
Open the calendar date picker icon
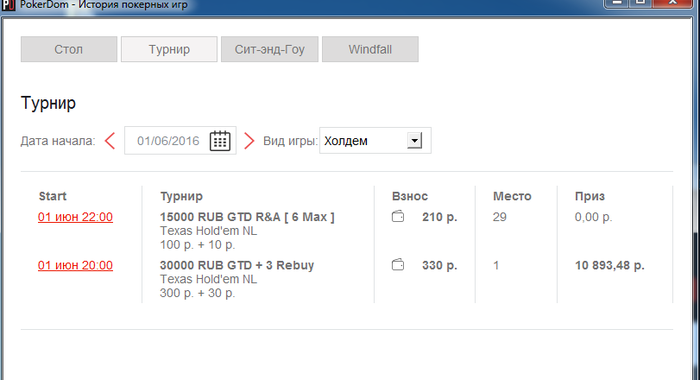[220, 141]
